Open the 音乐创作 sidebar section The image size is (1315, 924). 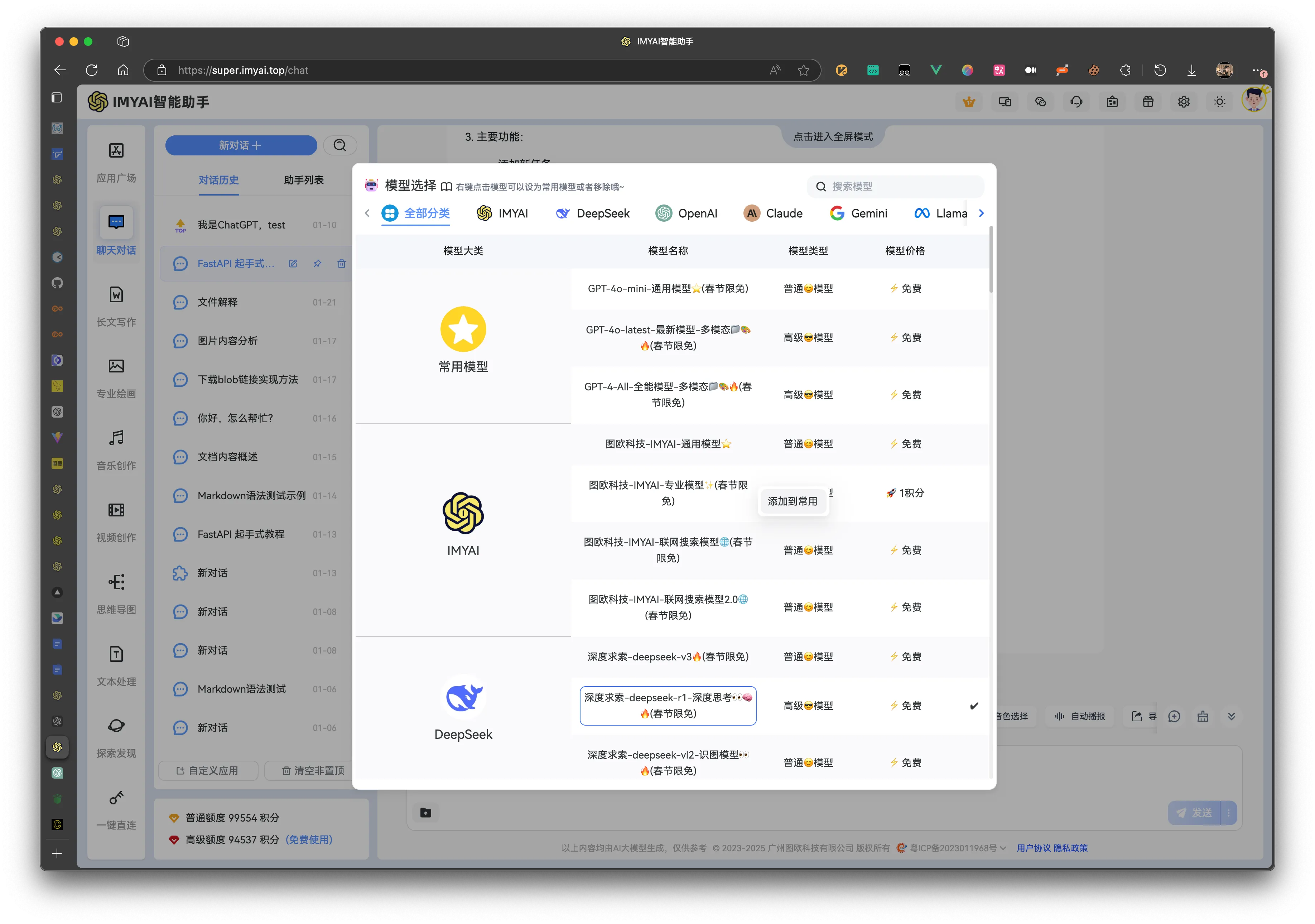coord(116,450)
